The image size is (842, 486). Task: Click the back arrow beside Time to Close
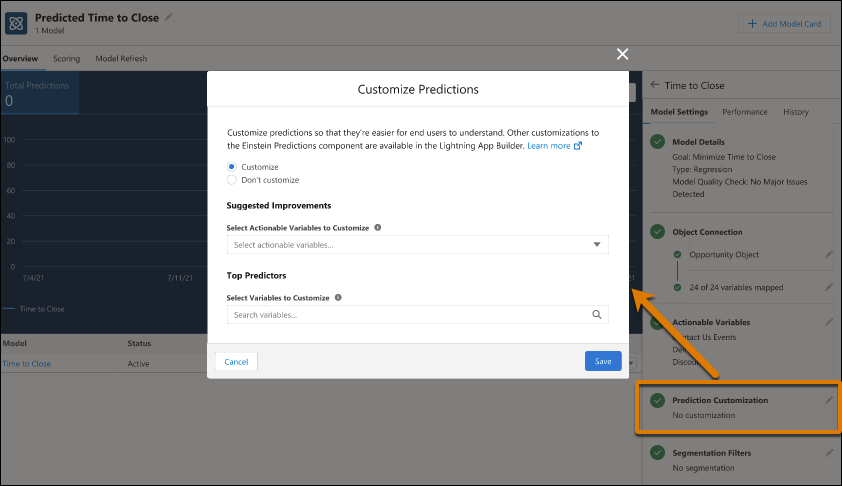[655, 85]
